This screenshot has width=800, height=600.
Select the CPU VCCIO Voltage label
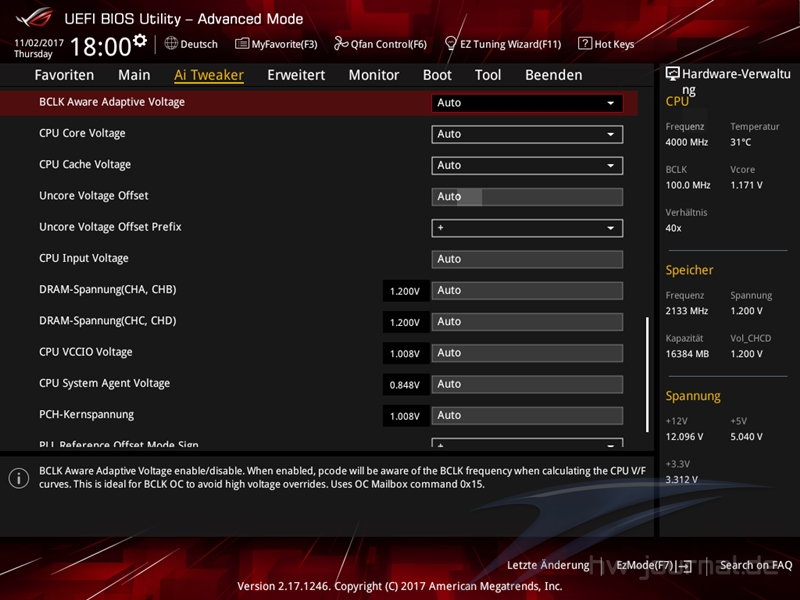pyautogui.click(x=86, y=352)
